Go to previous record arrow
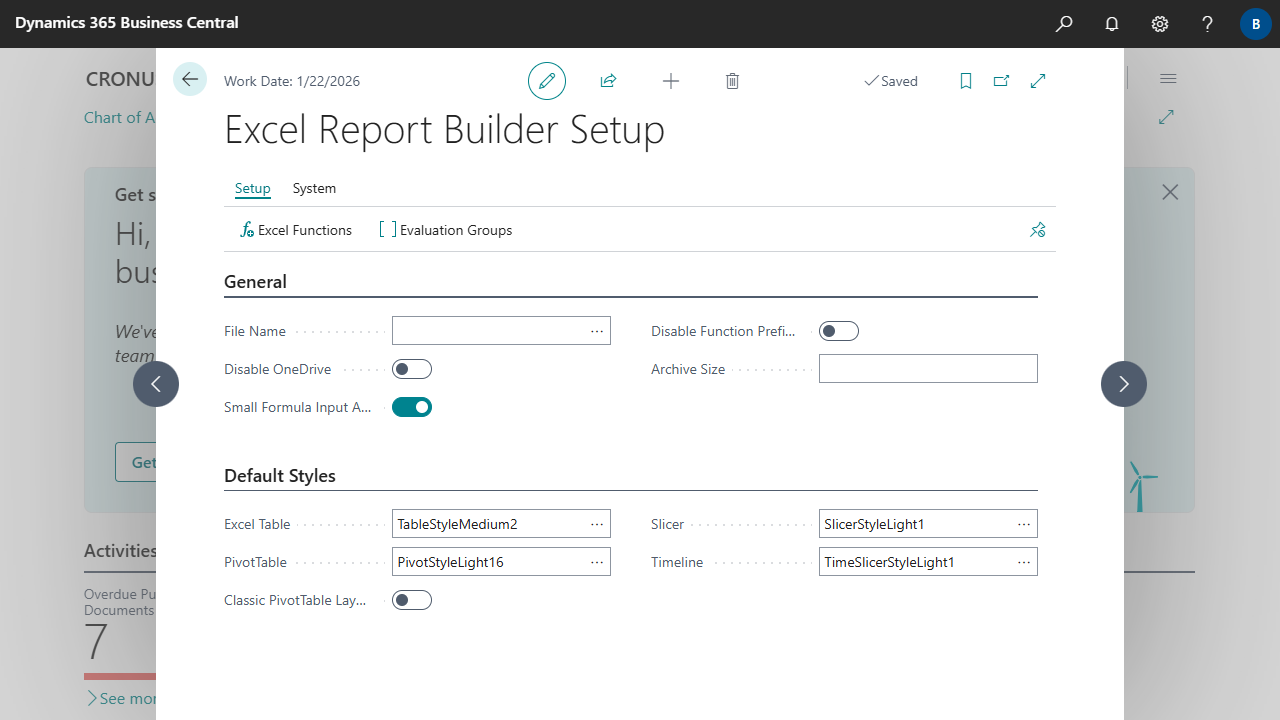1280x720 pixels. (x=156, y=384)
